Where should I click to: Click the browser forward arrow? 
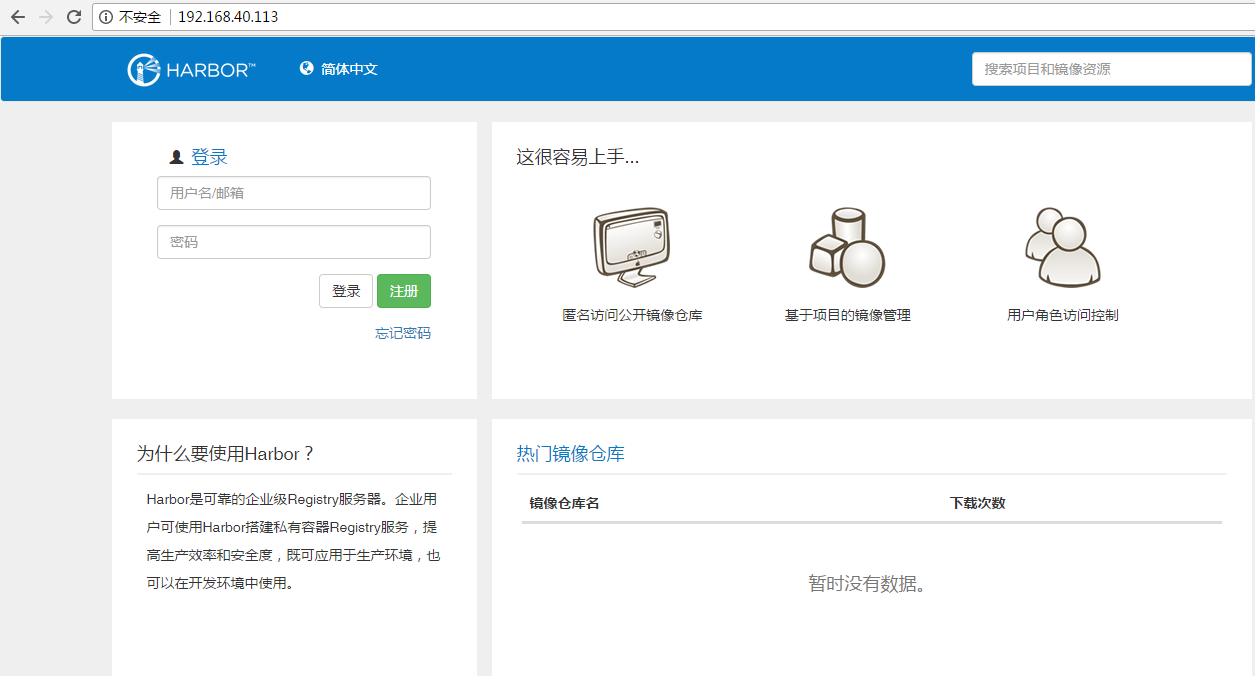pyautogui.click(x=45, y=17)
